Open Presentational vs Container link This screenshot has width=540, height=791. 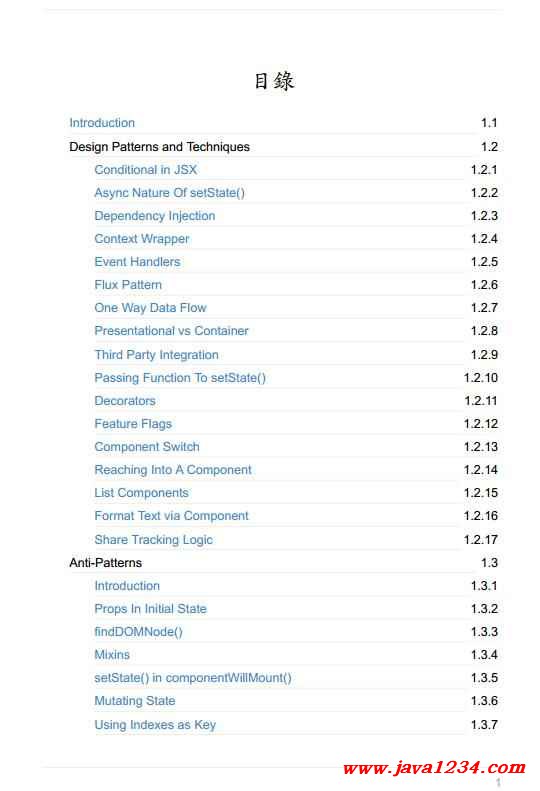pos(172,331)
